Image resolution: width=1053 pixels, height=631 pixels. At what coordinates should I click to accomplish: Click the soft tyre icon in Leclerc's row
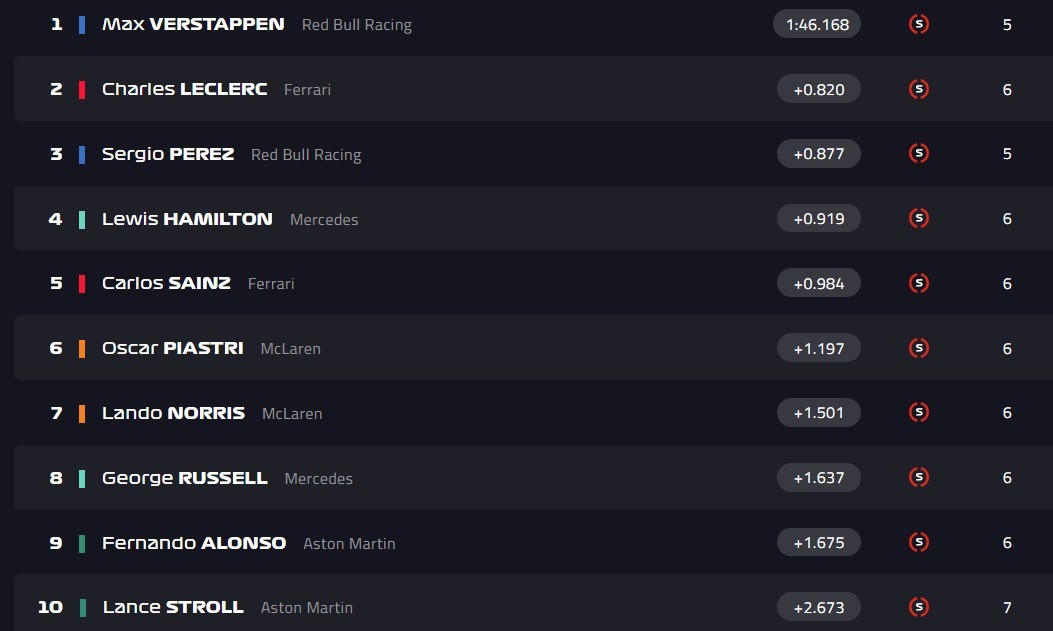pos(918,89)
